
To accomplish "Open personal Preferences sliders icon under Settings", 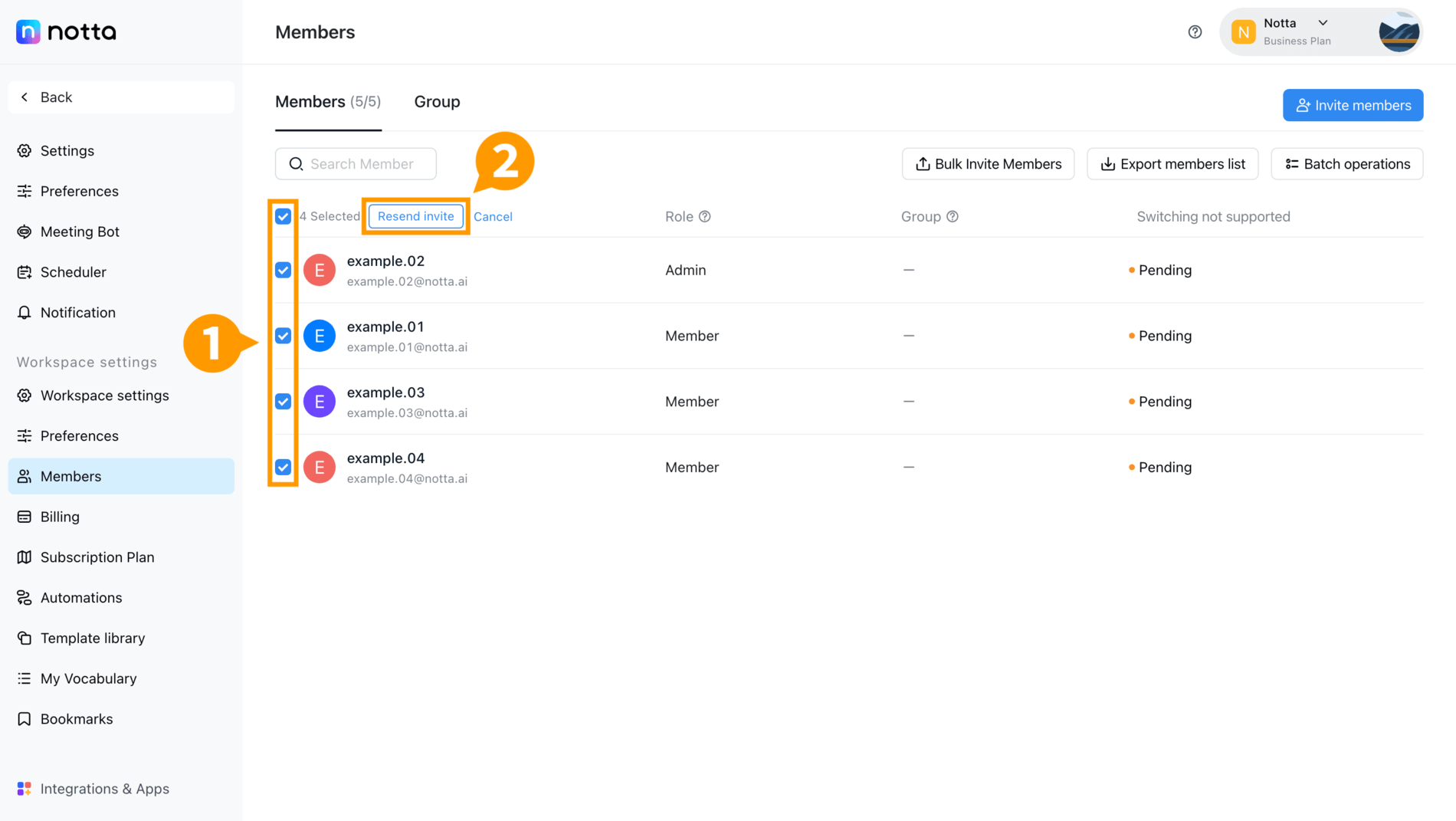I will pyautogui.click(x=25, y=191).
